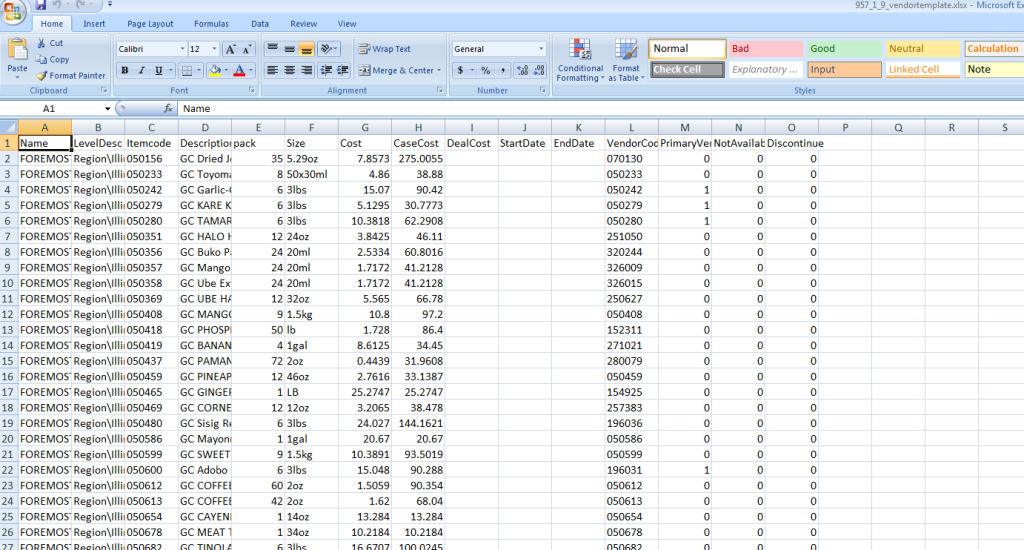1024x550 pixels.
Task: Select row 10 header
Action: [x=8, y=283]
